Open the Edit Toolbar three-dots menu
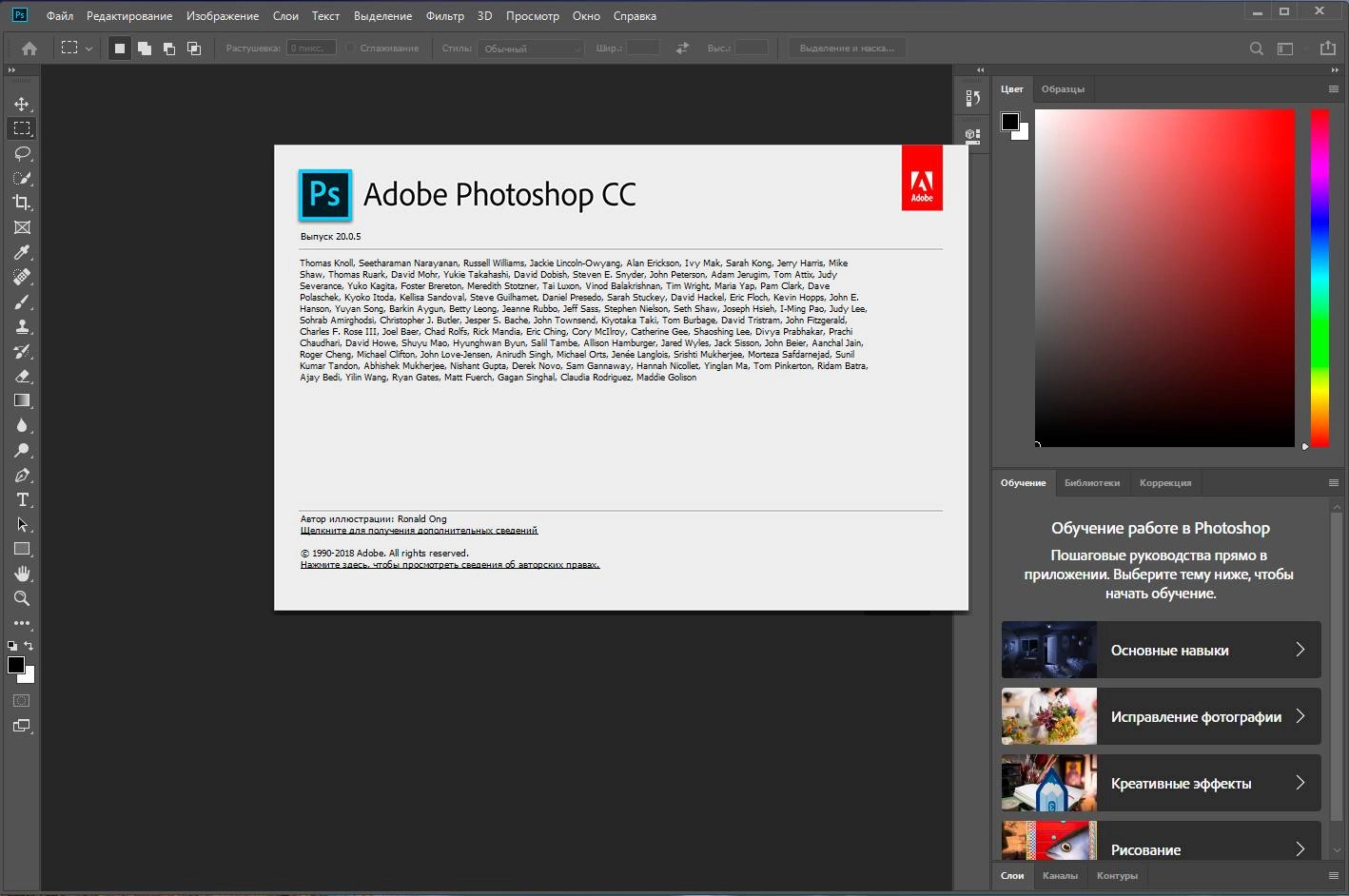 [x=22, y=623]
